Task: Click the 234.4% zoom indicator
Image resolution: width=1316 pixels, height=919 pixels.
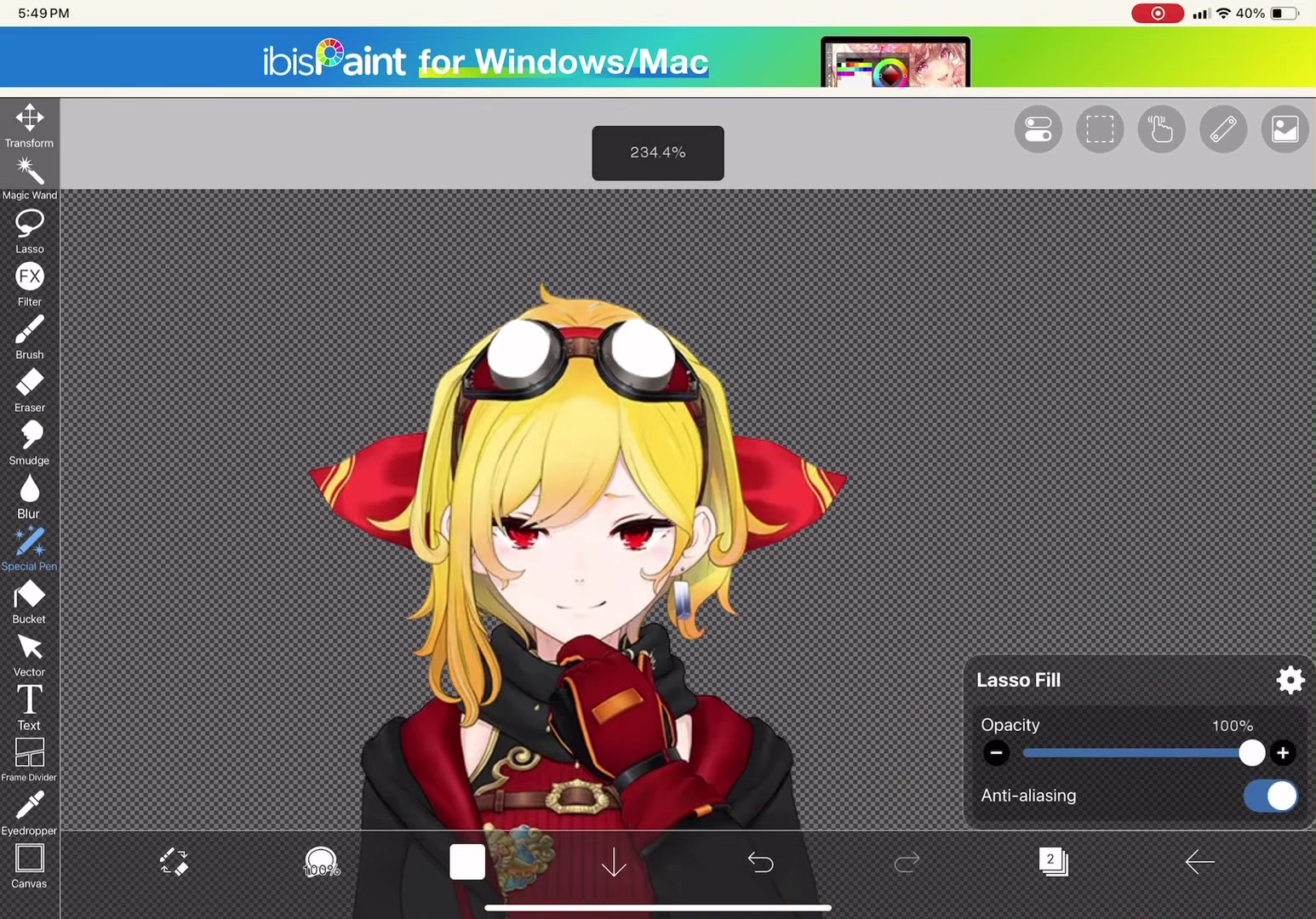Action: tap(658, 153)
